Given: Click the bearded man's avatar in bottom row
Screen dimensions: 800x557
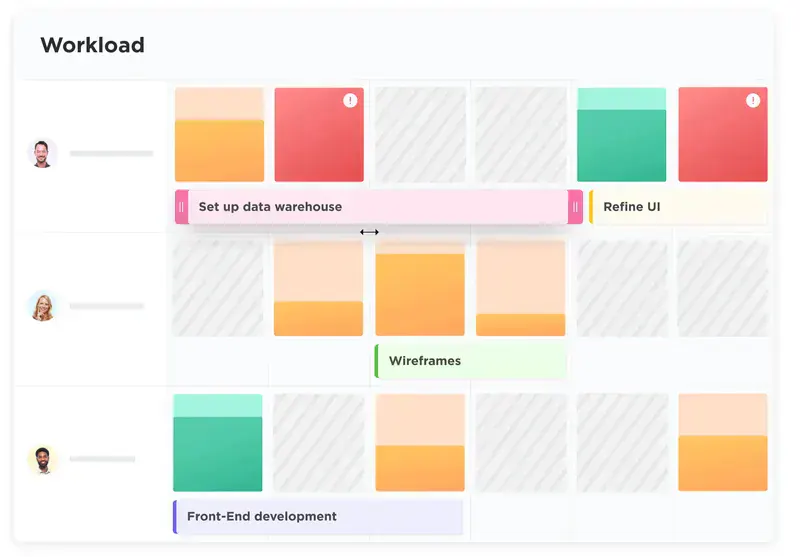Looking at the screenshot, I should [42, 459].
